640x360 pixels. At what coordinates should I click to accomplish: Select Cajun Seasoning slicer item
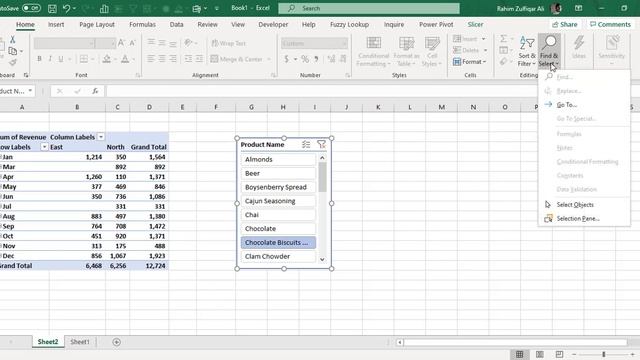click(x=278, y=201)
